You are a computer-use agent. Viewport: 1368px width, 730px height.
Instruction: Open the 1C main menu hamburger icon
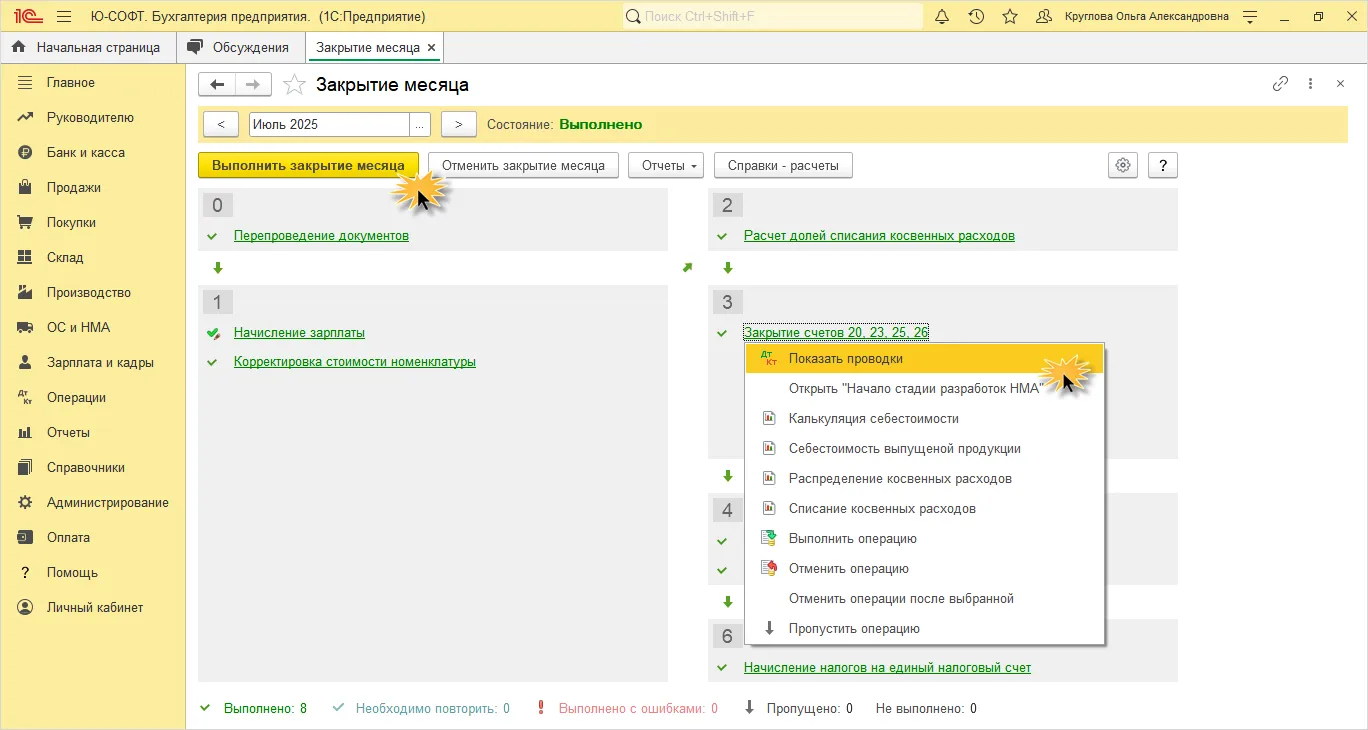tap(64, 16)
